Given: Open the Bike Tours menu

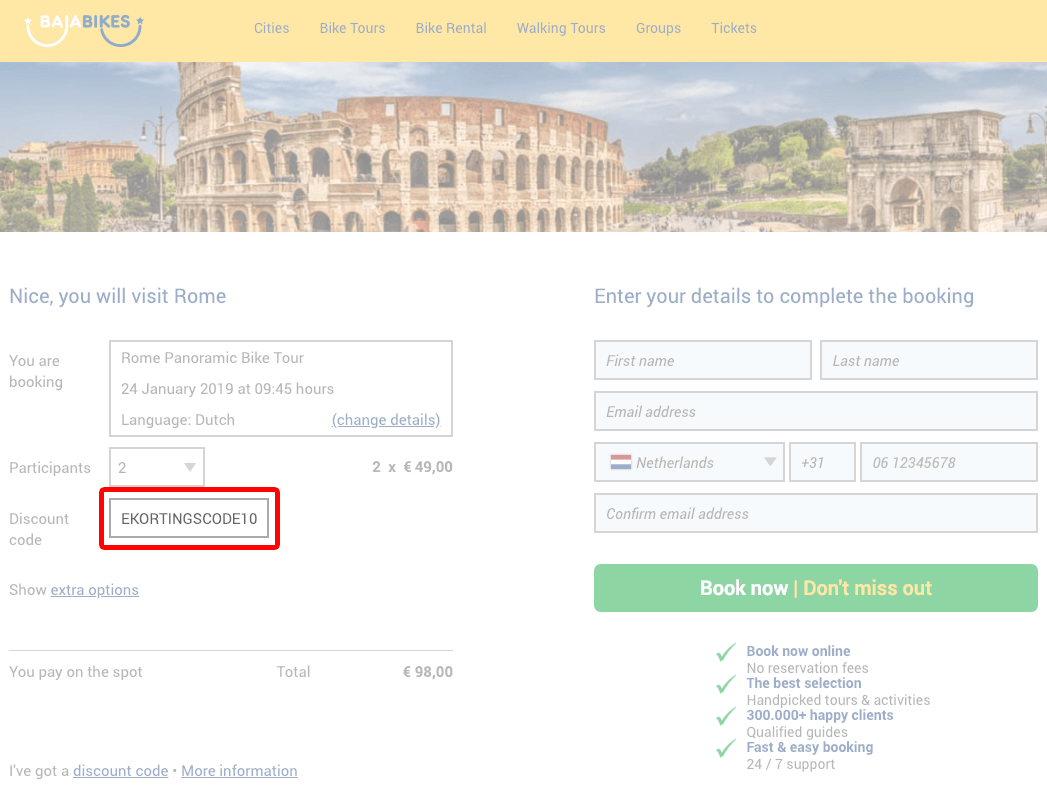Looking at the screenshot, I should [x=352, y=28].
